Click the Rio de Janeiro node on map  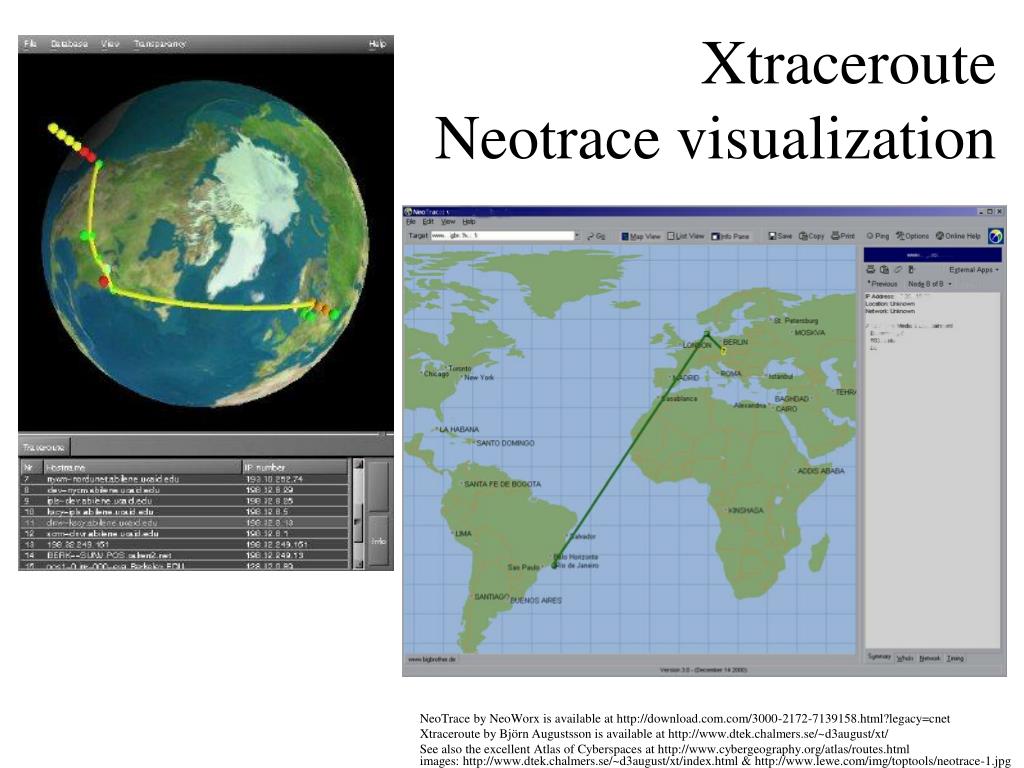pos(554,565)
